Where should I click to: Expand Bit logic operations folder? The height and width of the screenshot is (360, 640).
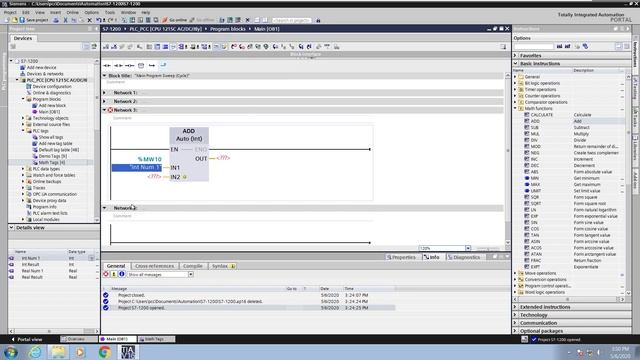point(515,83)
